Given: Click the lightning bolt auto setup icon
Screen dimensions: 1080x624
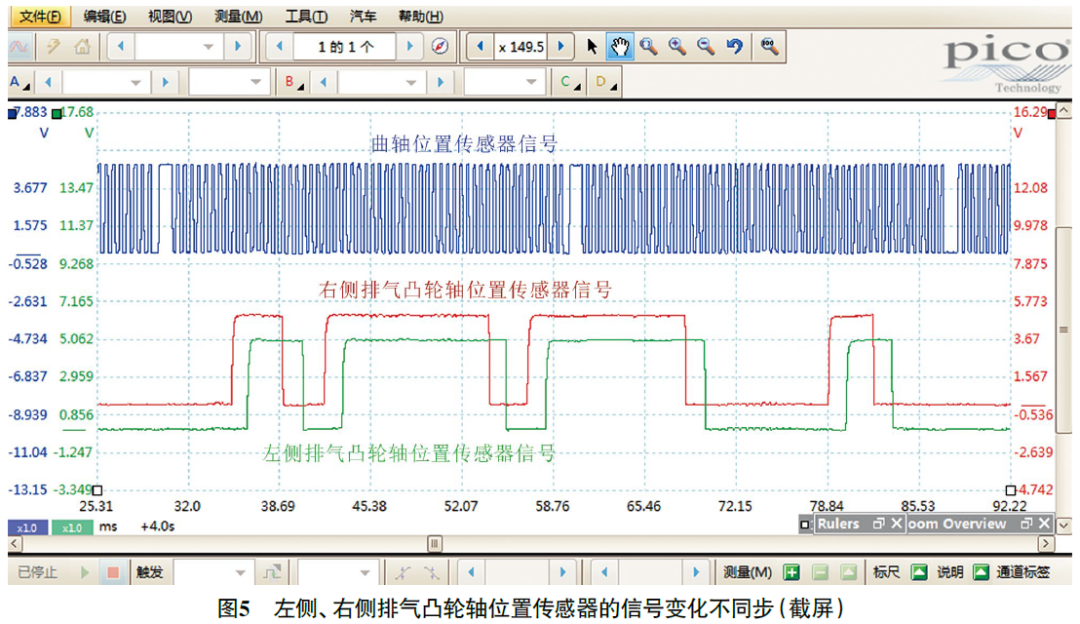Looking at the screenshot, I should tap(52, 47).
